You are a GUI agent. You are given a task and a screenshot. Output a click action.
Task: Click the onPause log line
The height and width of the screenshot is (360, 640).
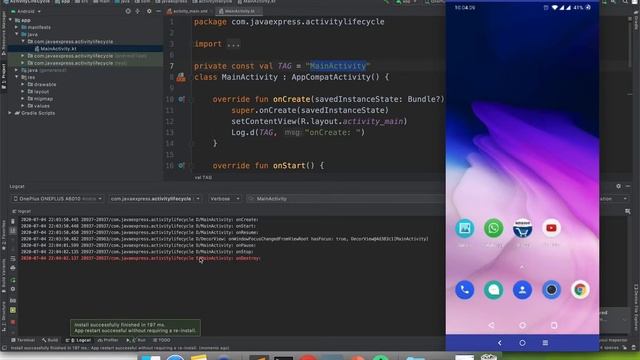click(138, 245)
